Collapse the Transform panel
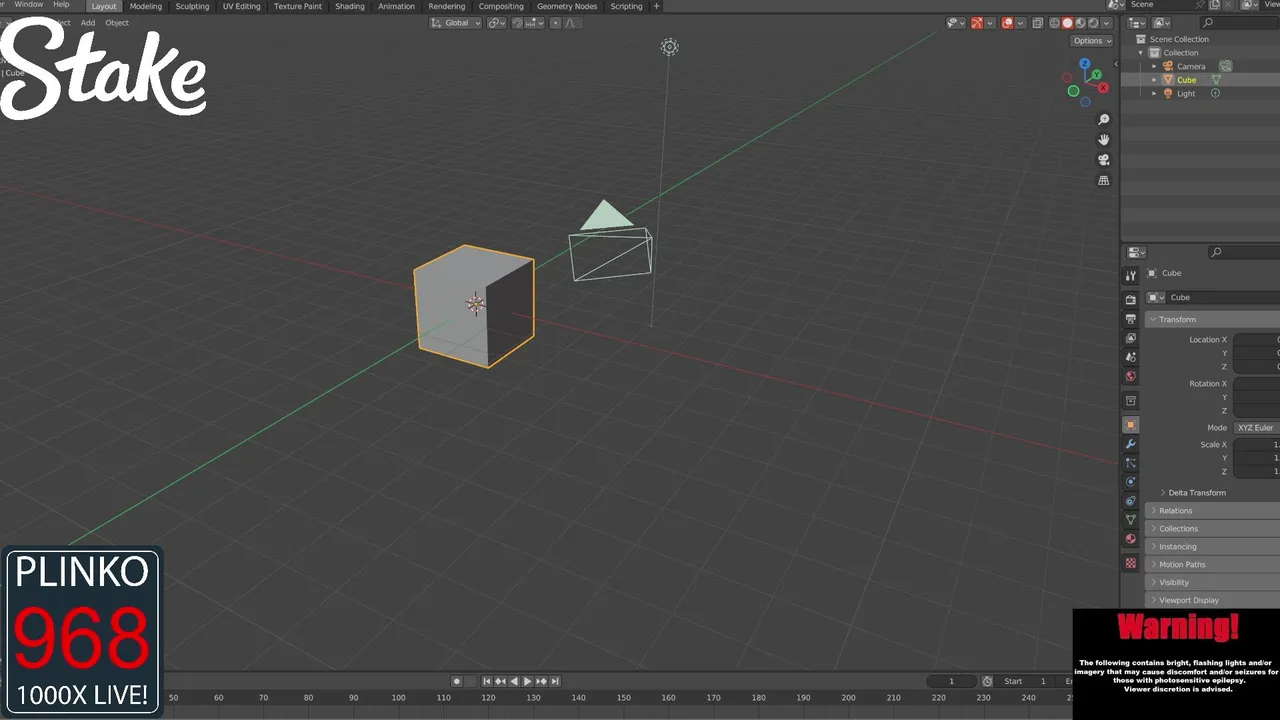Image resolution: width=1280 pixels, height=720 pixels. (1212, 319)
